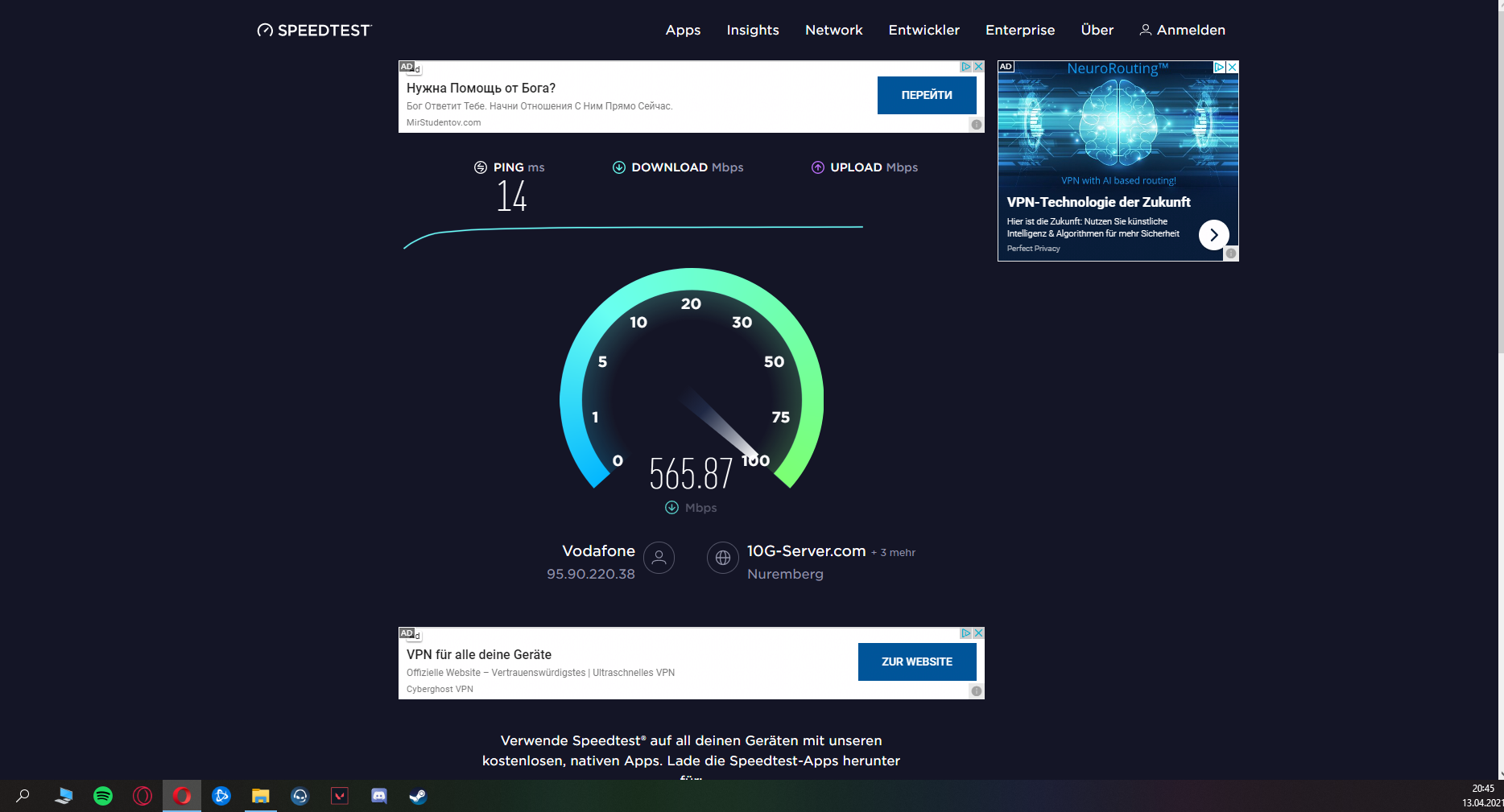Click AdChoices icon on NeuroRouting ad
The image size is (1504, 812).
1220,67
